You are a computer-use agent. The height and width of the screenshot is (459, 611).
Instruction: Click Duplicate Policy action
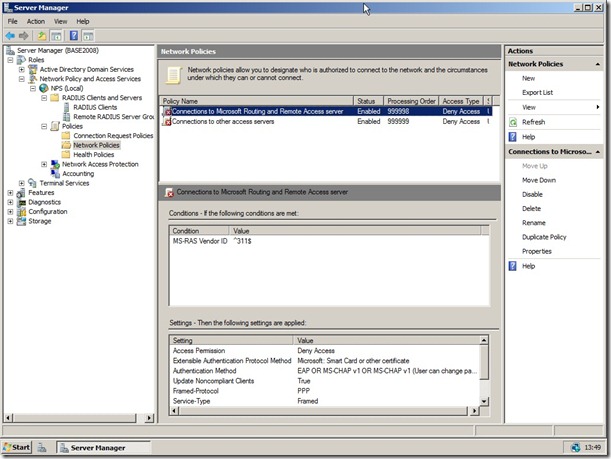(x=544, y=237)
